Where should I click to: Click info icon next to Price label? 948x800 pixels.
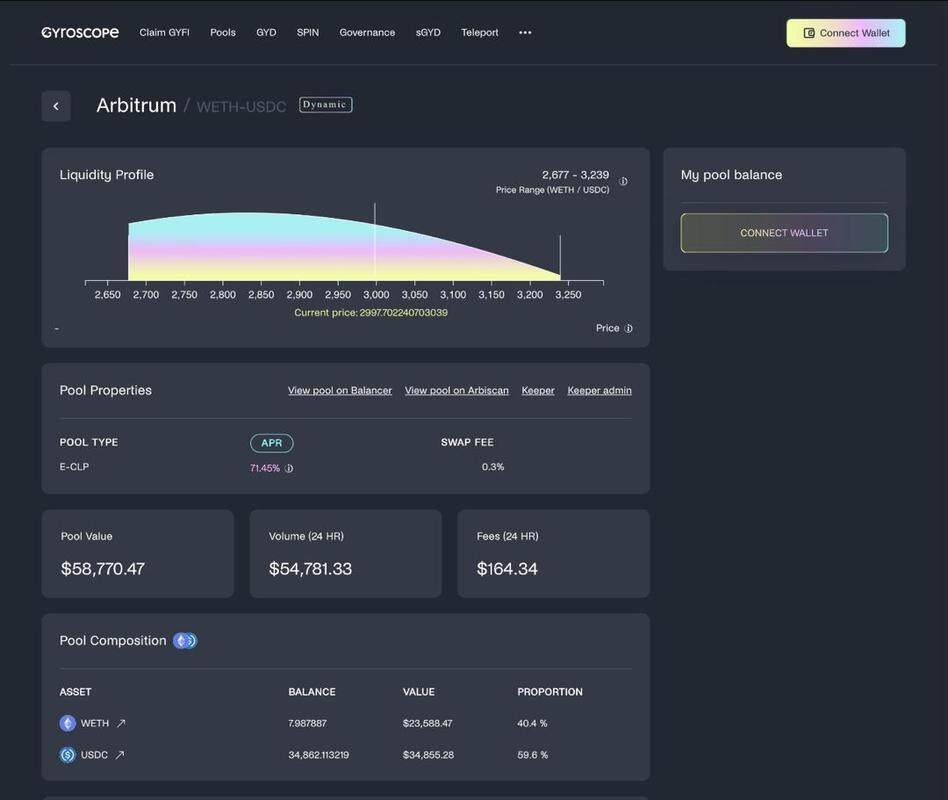[x=629, y=328]
